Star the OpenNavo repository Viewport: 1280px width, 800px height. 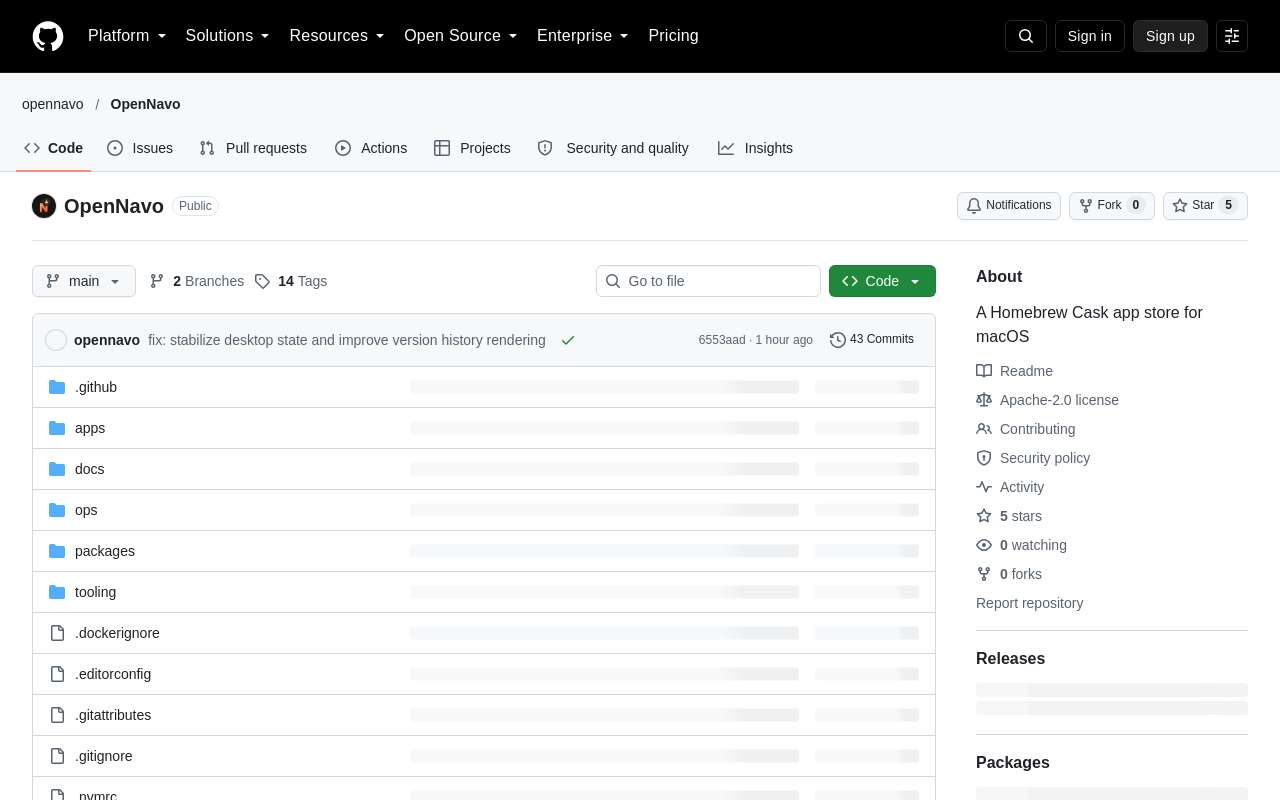click(1205, 206)
